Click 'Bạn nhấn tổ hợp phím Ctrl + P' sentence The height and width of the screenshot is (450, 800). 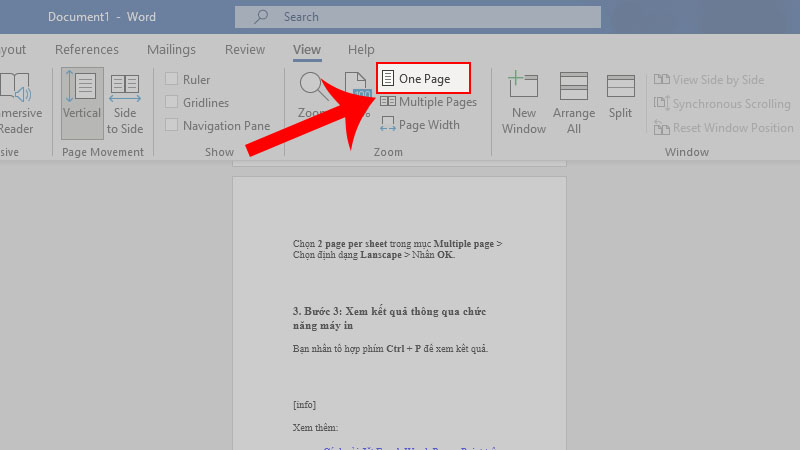[390, 348]
